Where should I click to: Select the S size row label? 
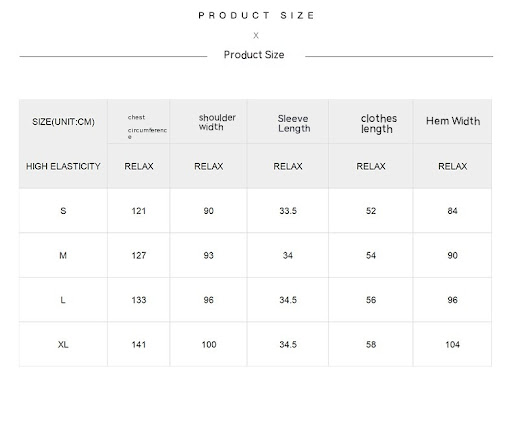coord(63,211)
